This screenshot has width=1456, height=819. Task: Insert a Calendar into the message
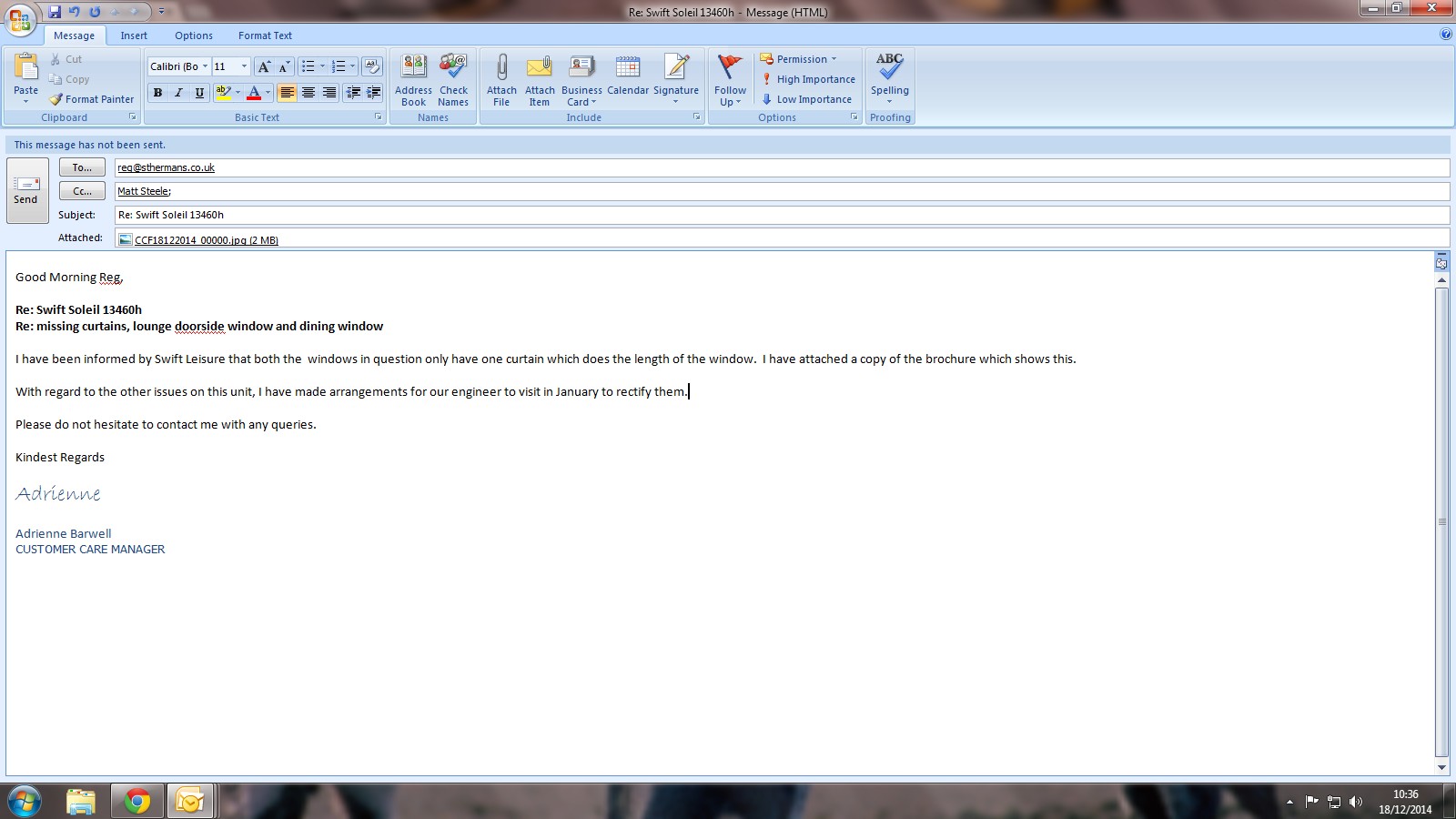point(628,75)
